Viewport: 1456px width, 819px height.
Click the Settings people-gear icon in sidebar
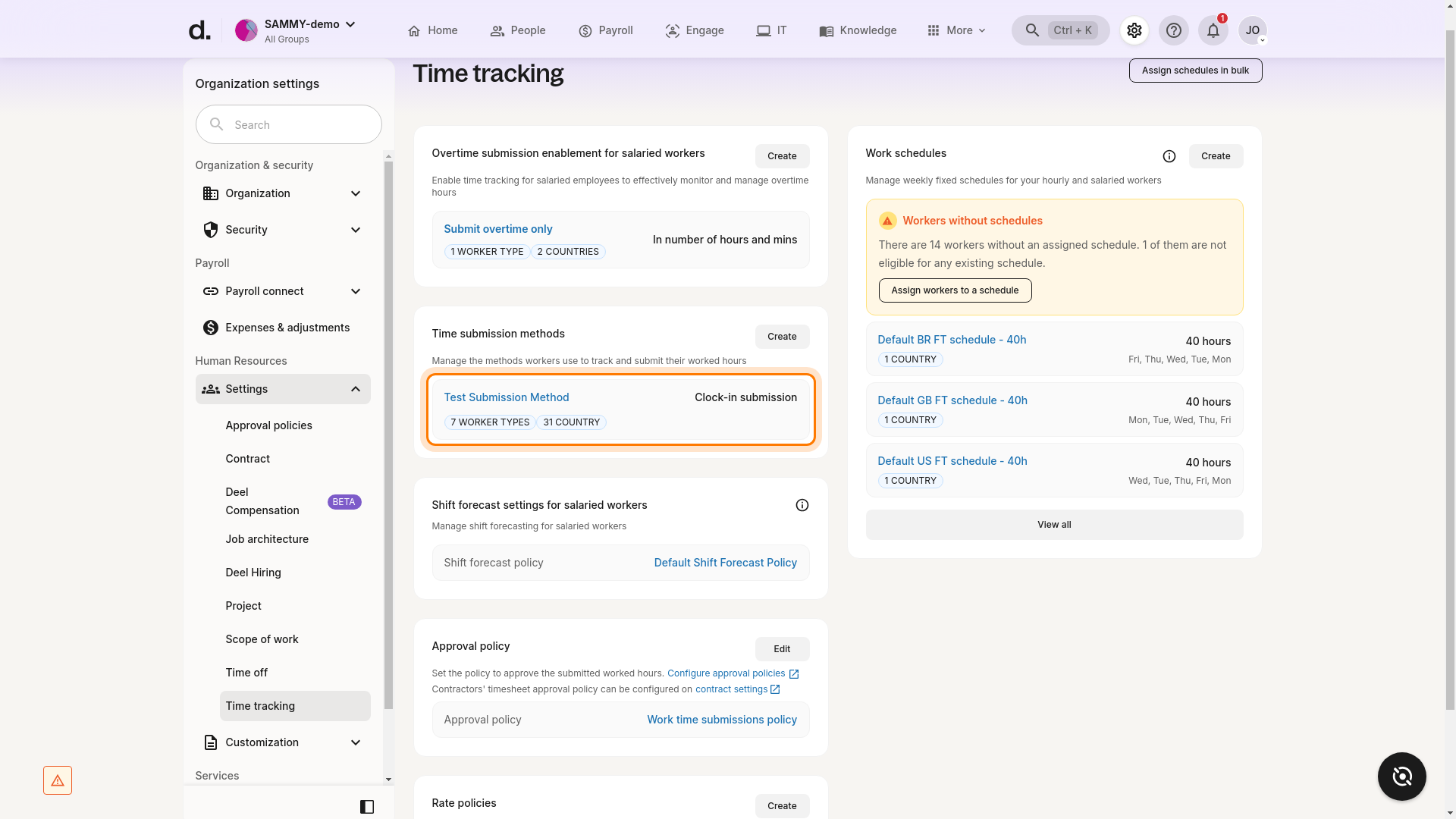(x=211, y=389)
